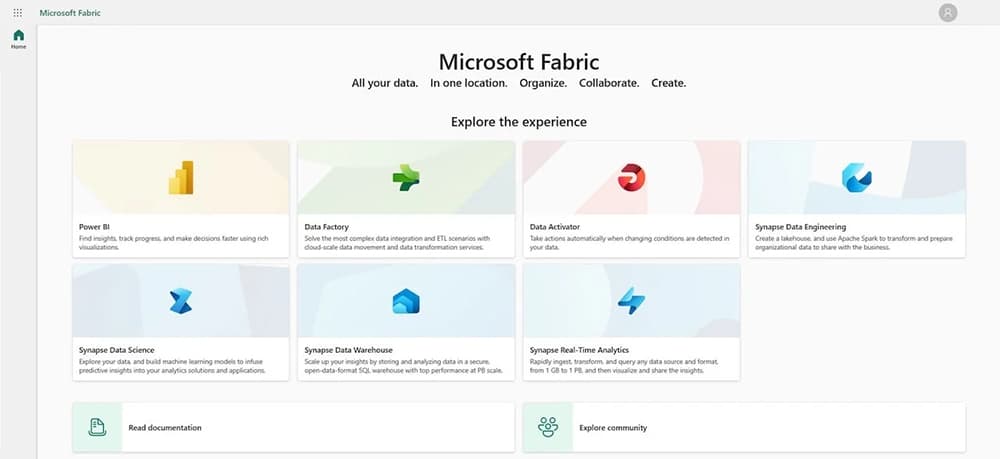This screenshot has width=1000, height=459.
Task: Open the Synapse Data Science card title
Action: (117, 350)
